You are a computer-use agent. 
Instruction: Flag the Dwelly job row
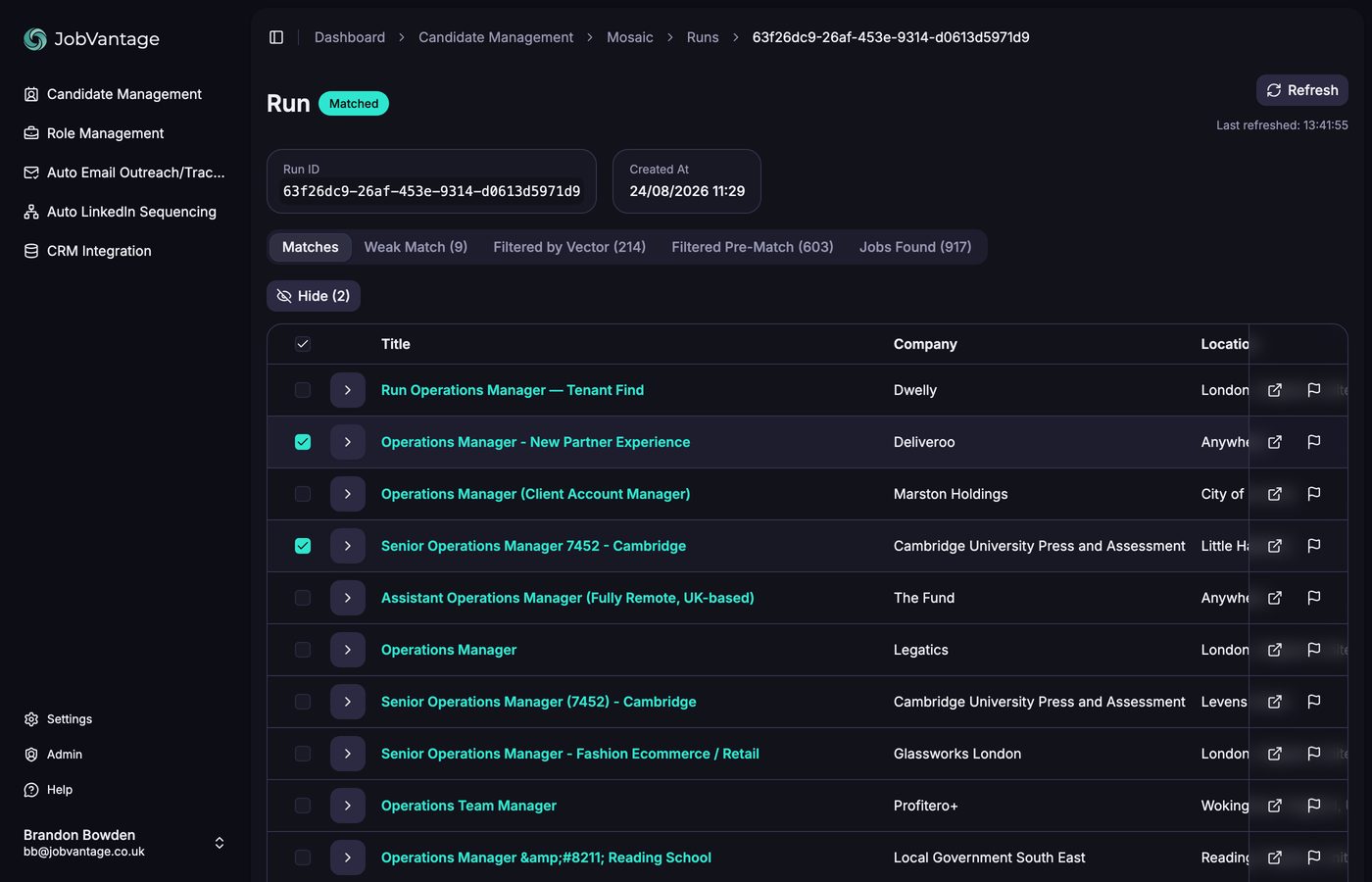point(1314,390)
